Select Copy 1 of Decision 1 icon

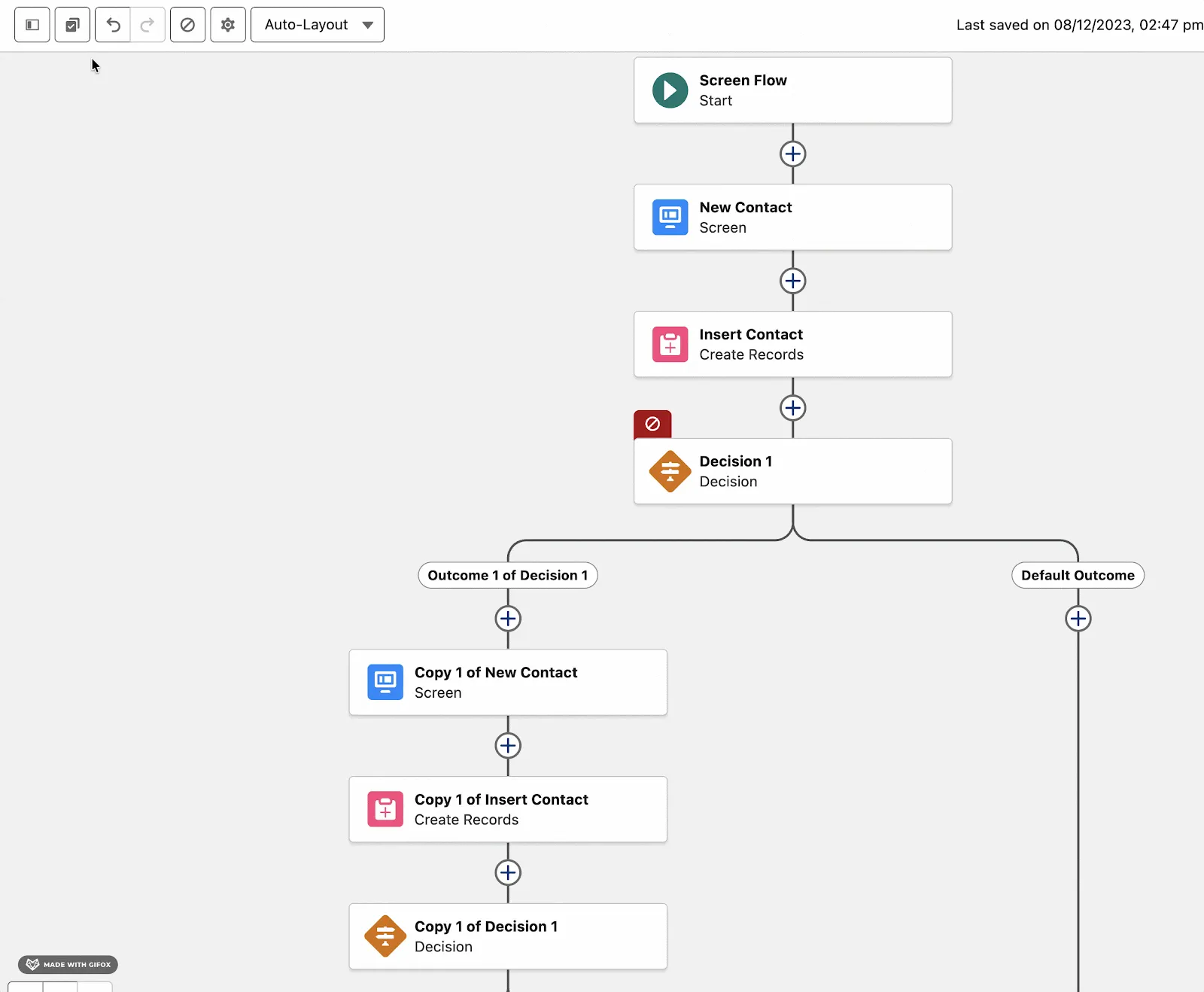pyautogui.click(x=385, y=936)
